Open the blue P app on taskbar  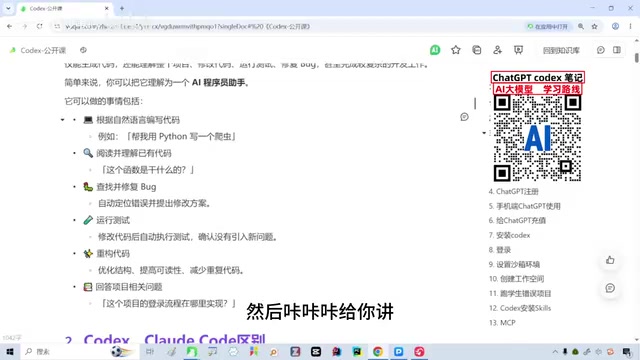pyautogui.click(x=398, y=351)
